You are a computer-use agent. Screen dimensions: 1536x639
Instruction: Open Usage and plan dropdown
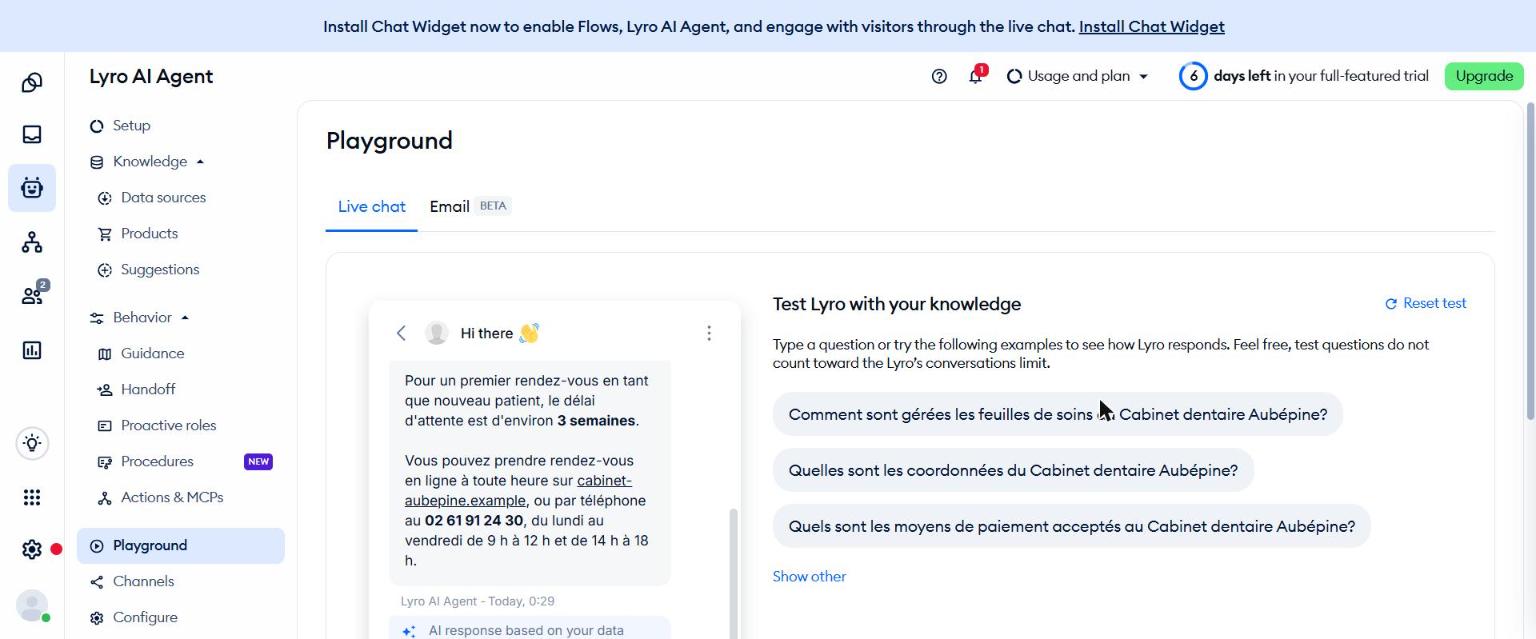(1078, 76)
